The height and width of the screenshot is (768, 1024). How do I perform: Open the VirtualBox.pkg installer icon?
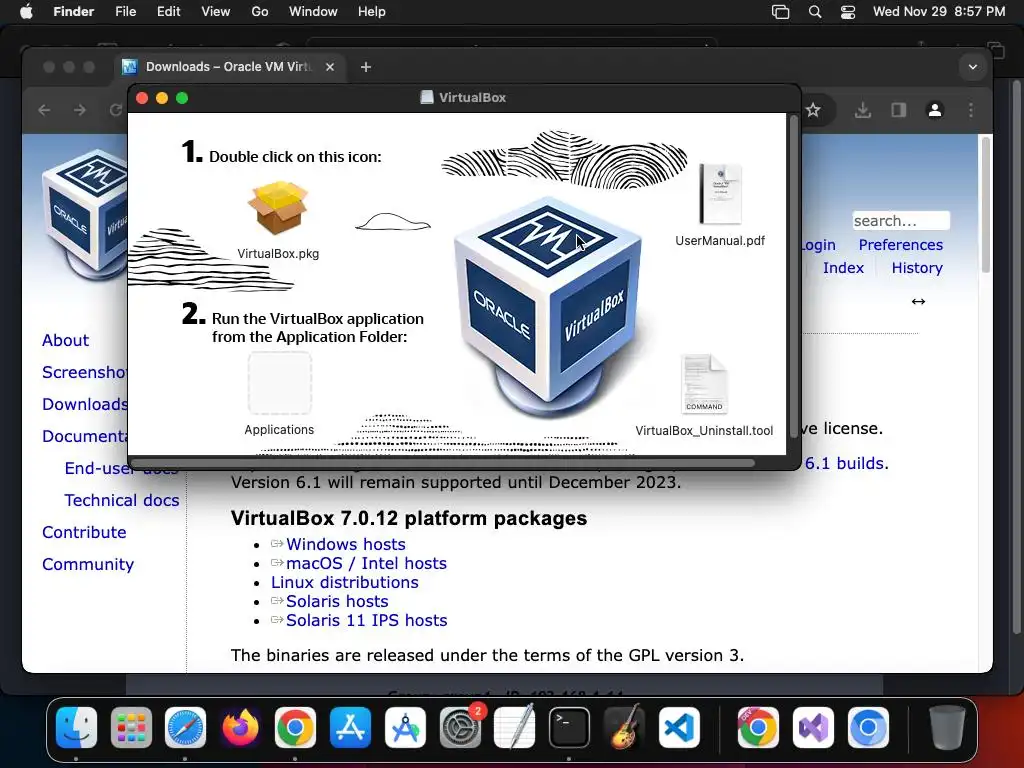(278, 208)
